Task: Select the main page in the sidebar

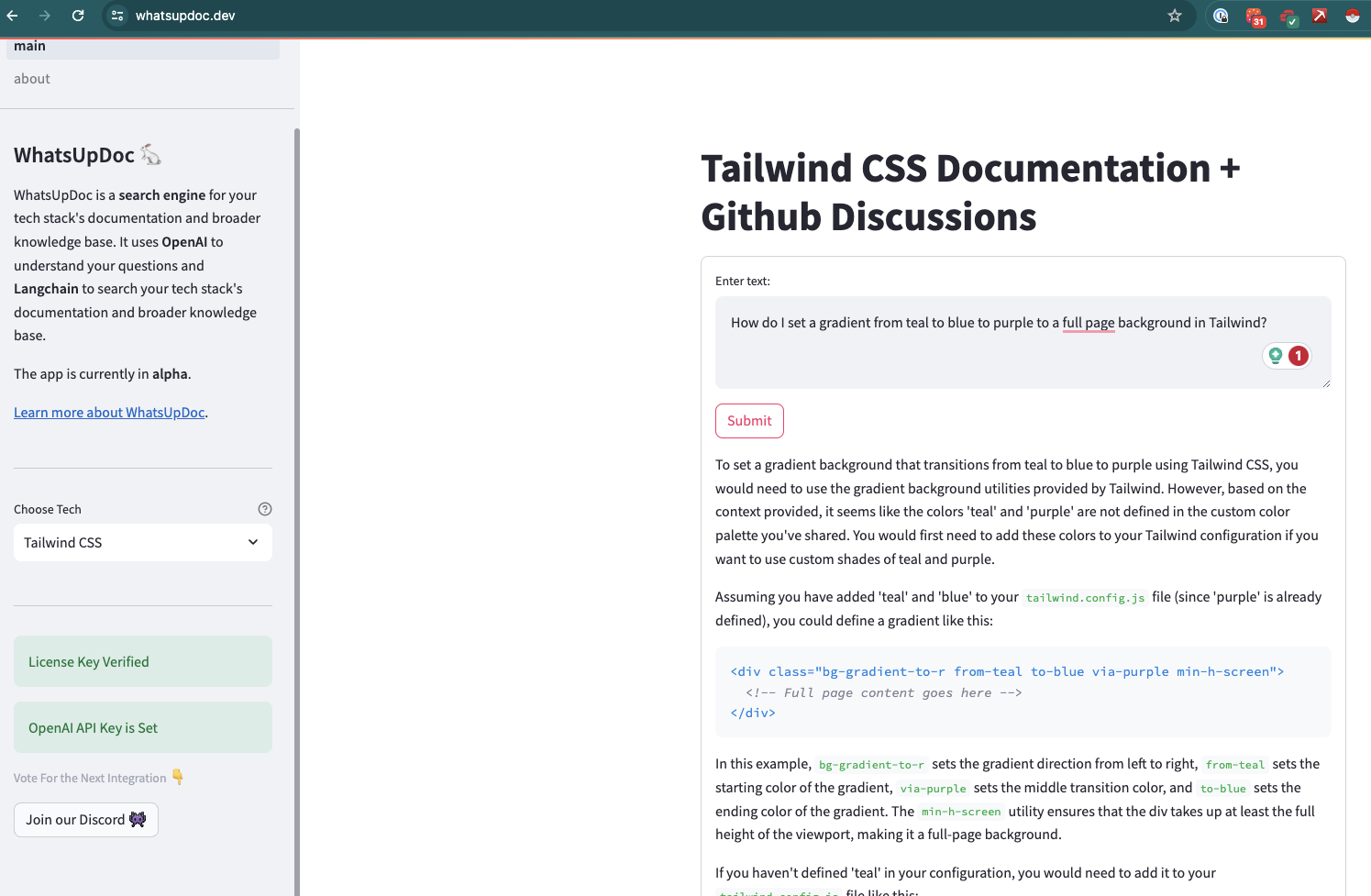Action: pyautogui.click(x=143, y=48)
